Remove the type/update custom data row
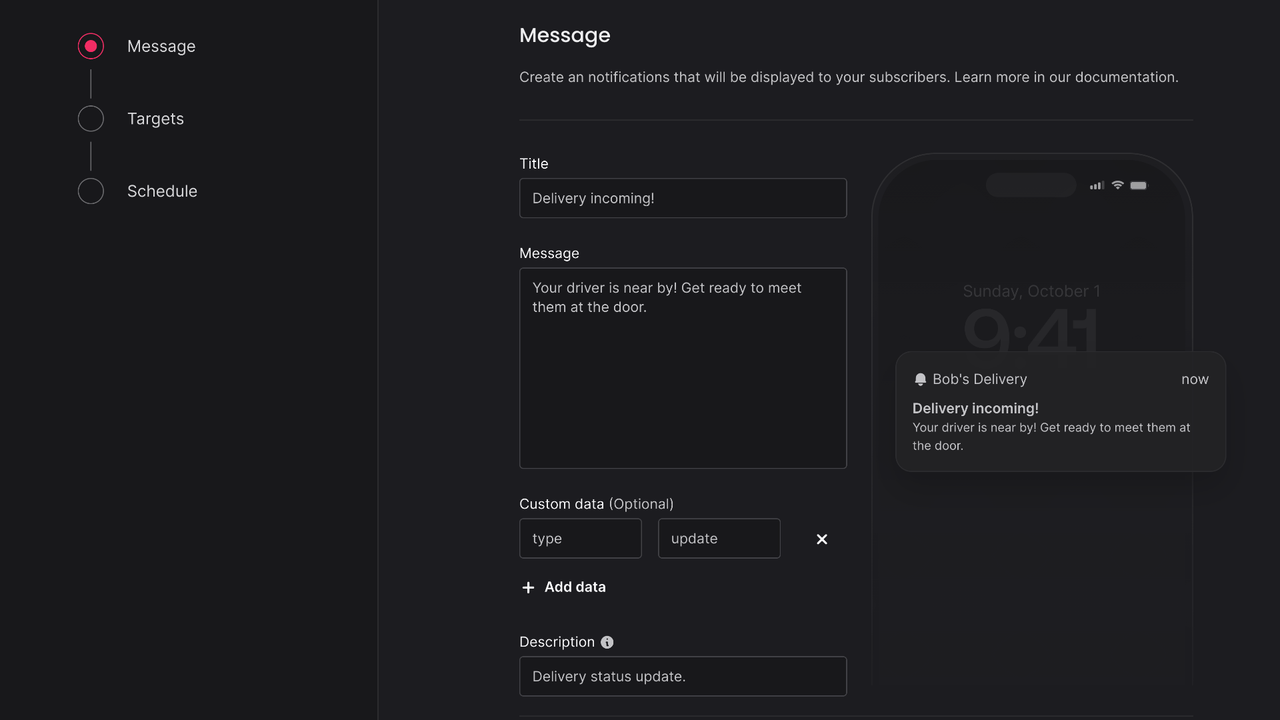The image size is (1280, 720). 822,539
